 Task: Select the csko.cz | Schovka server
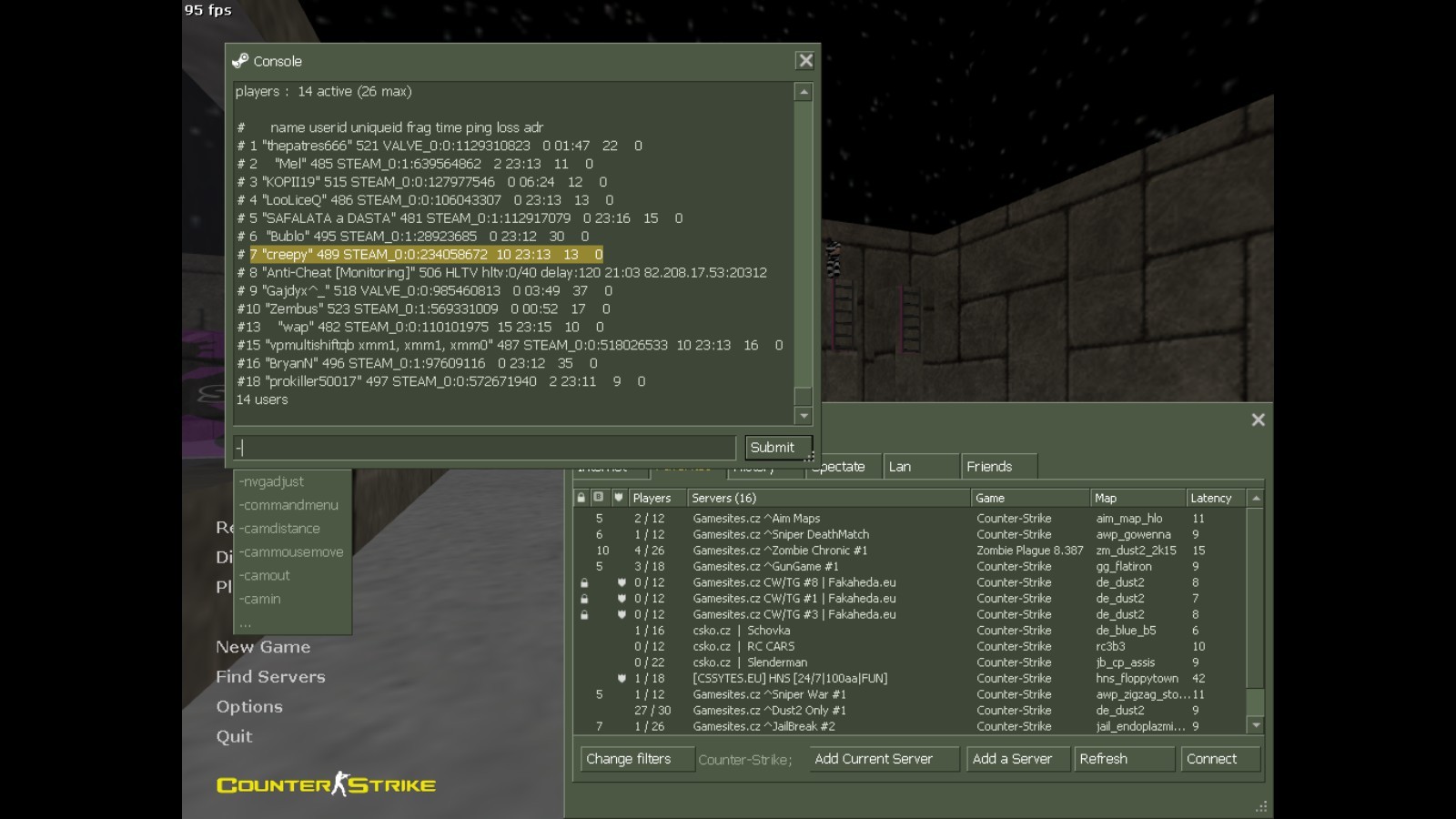point(910,631)
